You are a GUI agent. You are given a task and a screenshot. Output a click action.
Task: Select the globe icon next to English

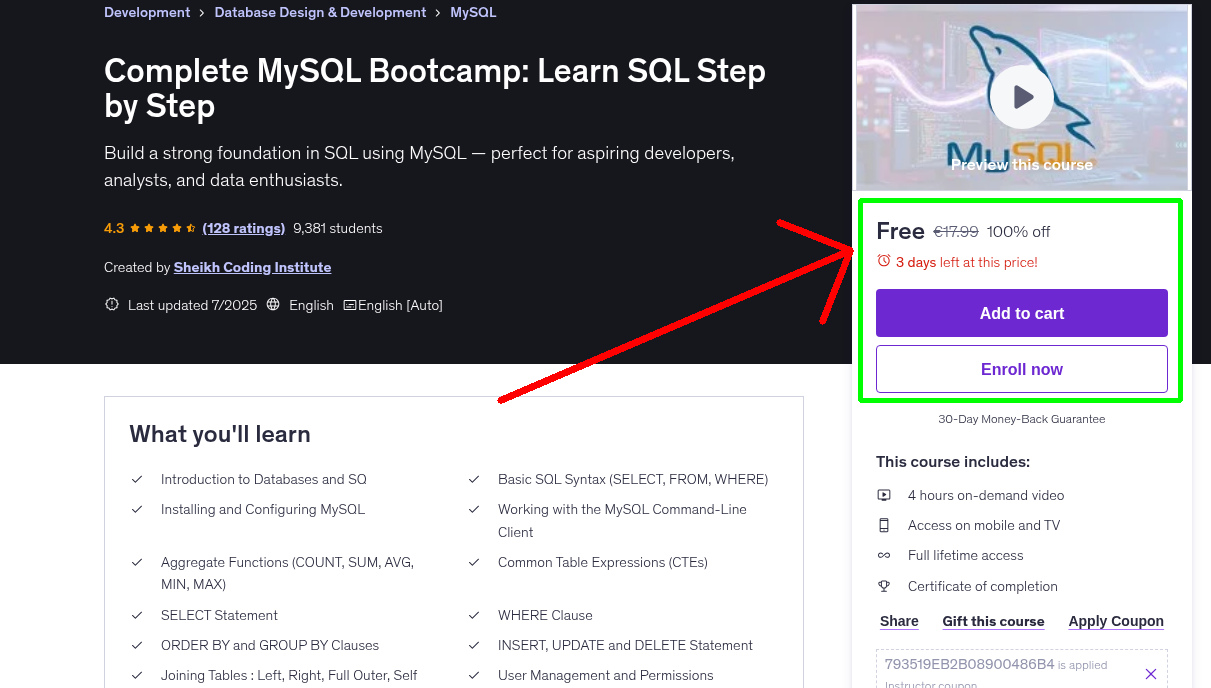(x=272, y=305)
